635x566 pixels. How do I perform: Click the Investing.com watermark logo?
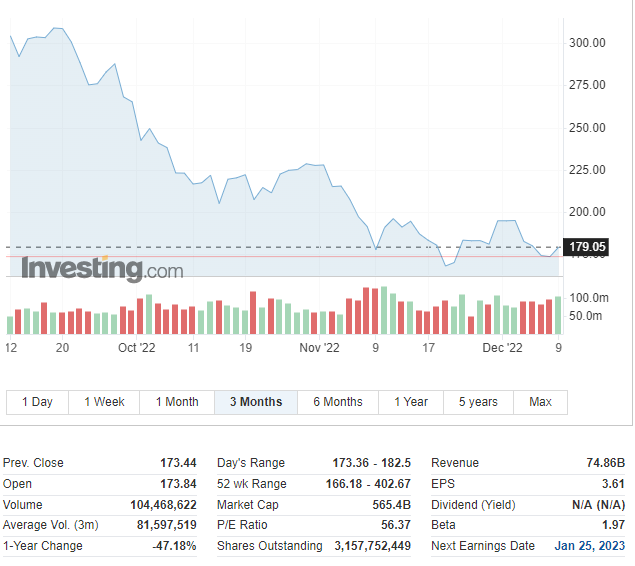click(x=102, y=268)
